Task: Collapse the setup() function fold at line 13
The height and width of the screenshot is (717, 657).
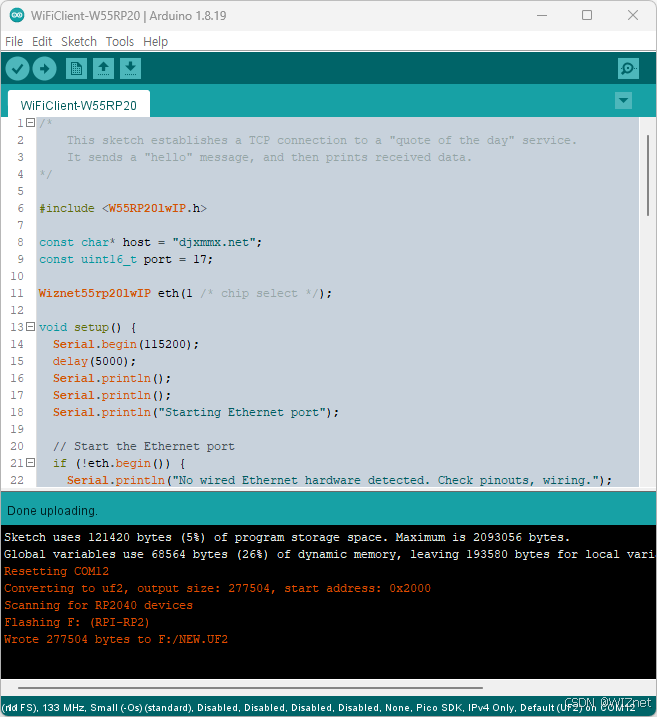Action: tap(31, 326)
